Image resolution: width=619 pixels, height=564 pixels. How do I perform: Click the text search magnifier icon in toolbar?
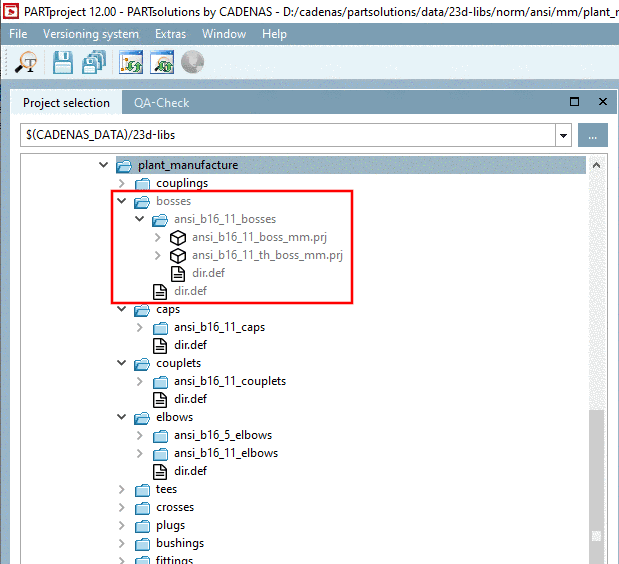[x=26, y=62]
